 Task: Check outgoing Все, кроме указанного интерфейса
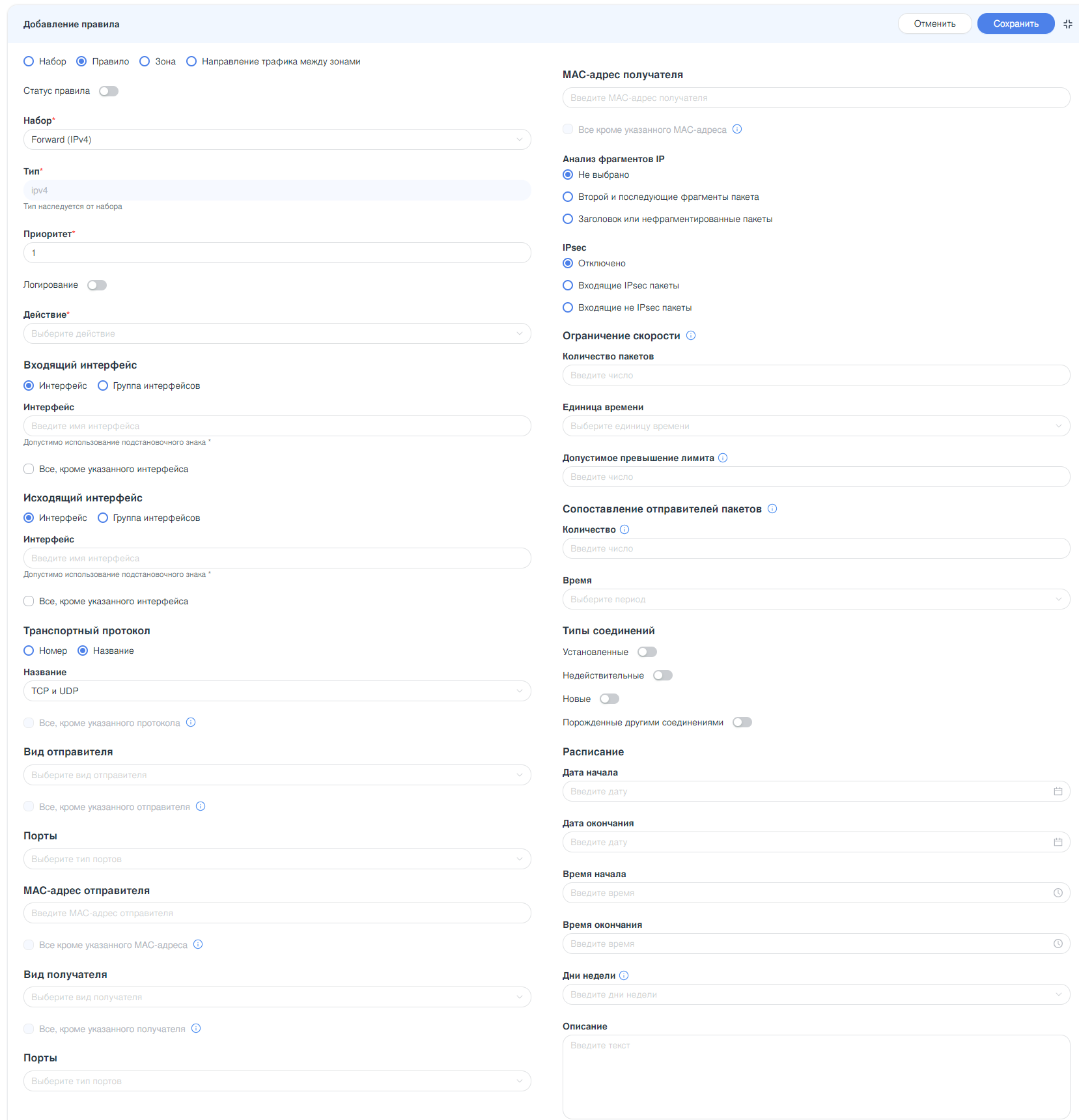29,601
